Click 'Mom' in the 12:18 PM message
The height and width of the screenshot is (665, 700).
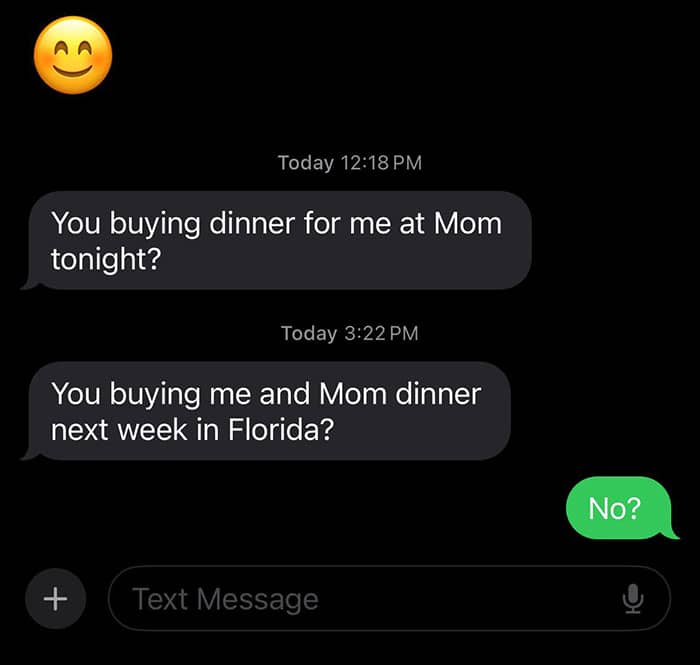467,222
